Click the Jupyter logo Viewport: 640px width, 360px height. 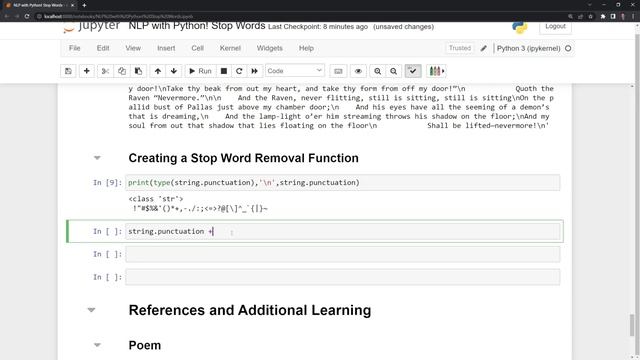tap(92, 27)
